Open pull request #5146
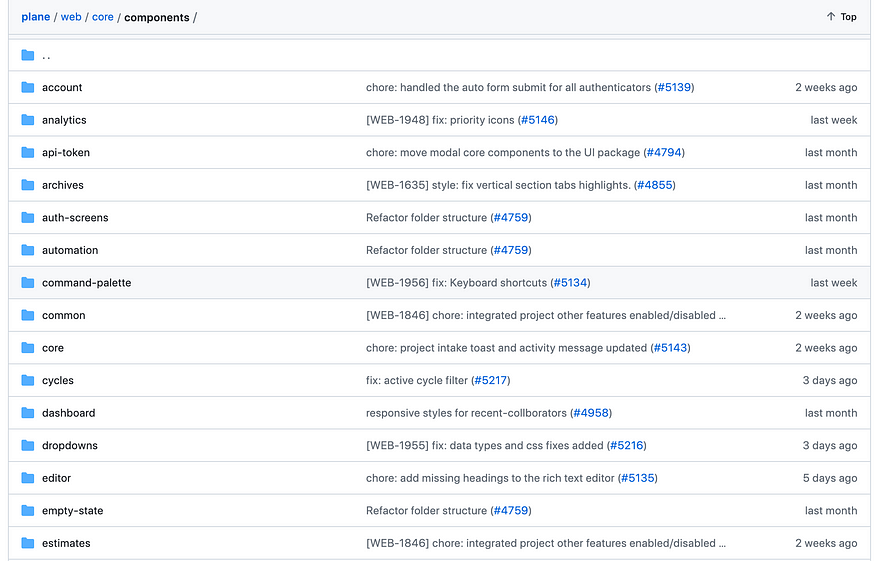Image resolution: width=875 pixels, height=561 pixels. pos(538,120)
